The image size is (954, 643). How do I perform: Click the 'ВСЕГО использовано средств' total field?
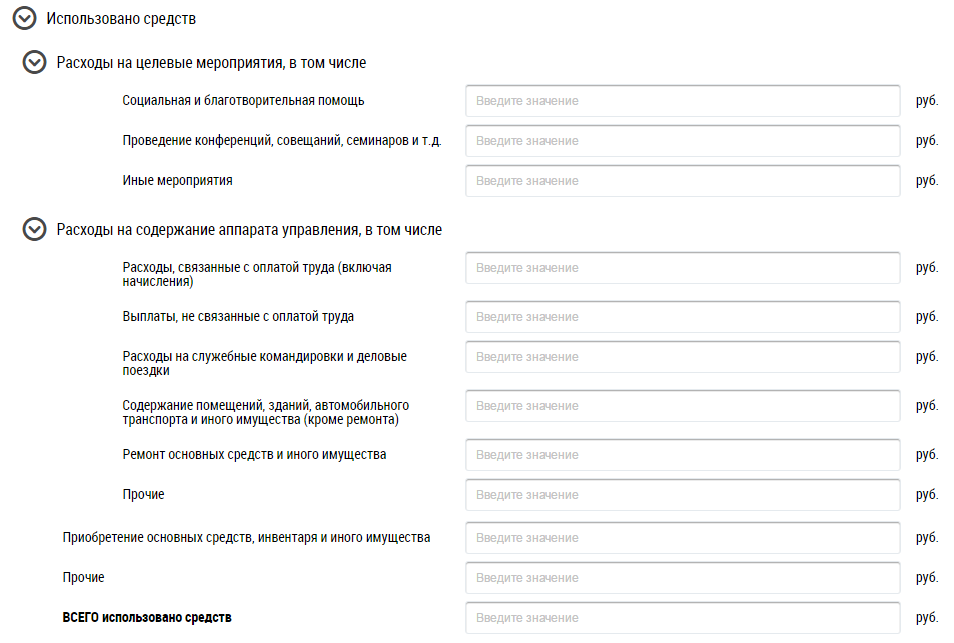point(683,618)
